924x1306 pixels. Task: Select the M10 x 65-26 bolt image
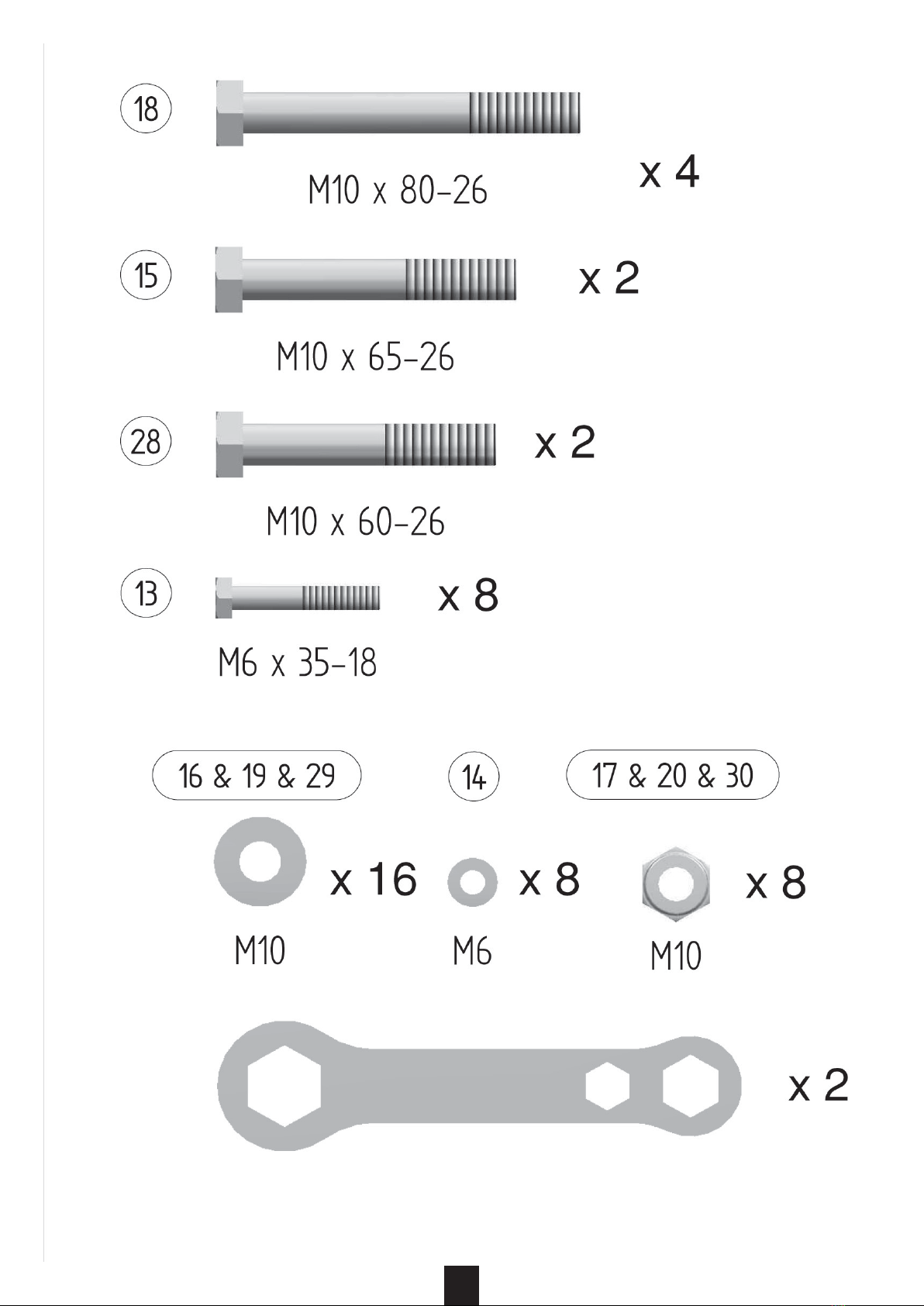tap(365, 280)
